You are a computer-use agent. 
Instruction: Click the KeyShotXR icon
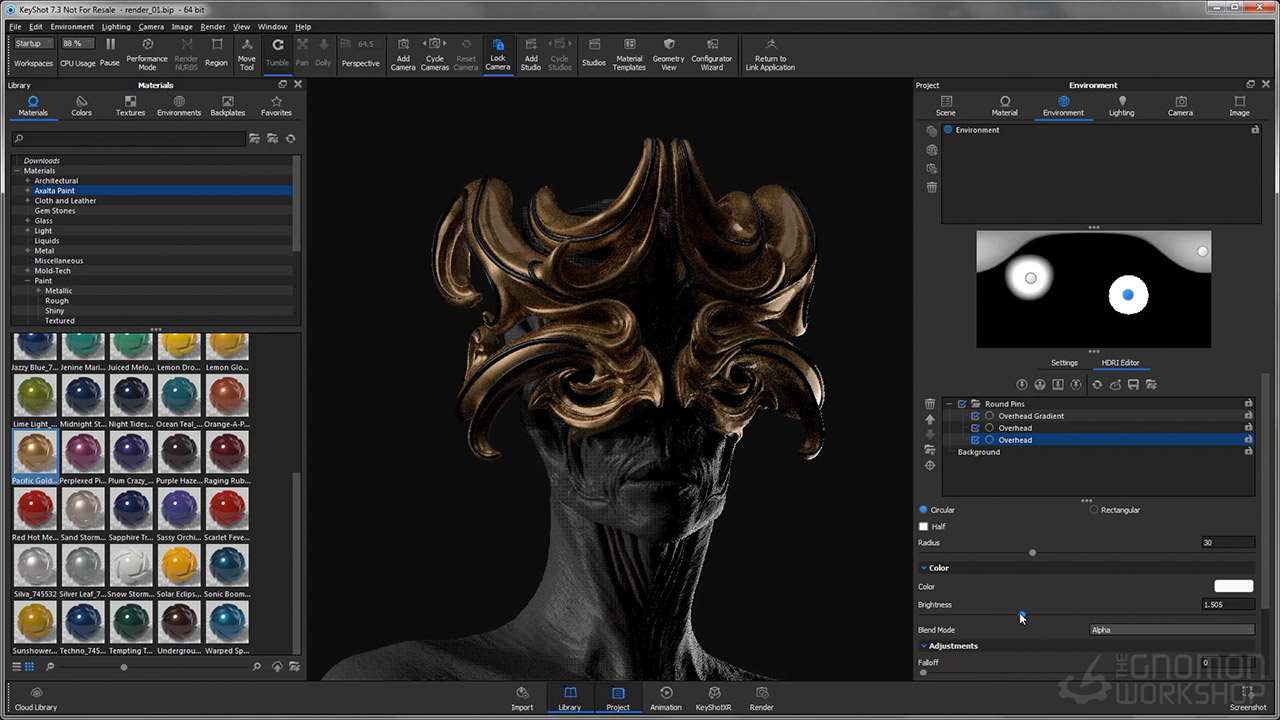point(714,697)
